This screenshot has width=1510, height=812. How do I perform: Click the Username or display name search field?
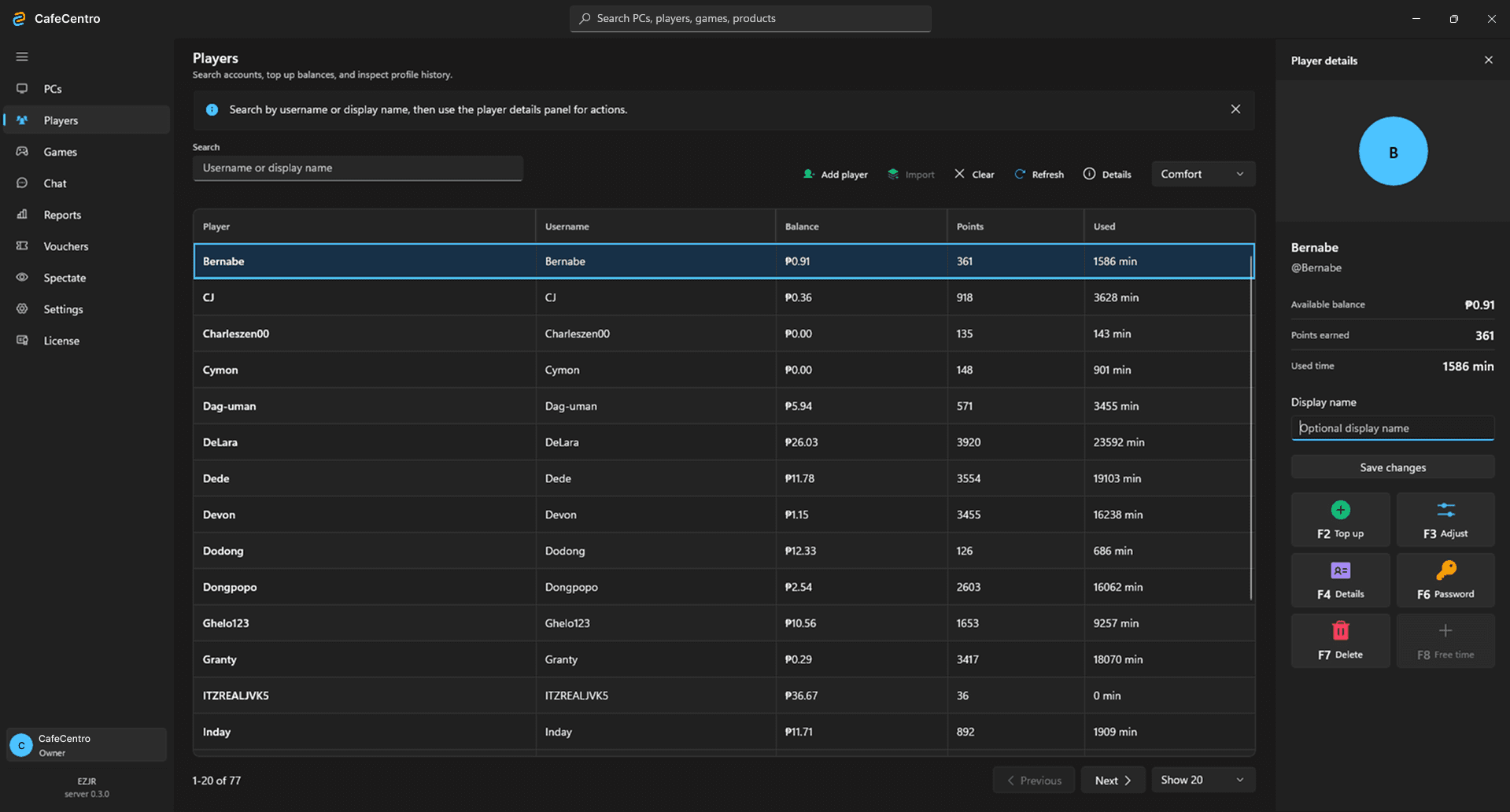tap(357, 168)
